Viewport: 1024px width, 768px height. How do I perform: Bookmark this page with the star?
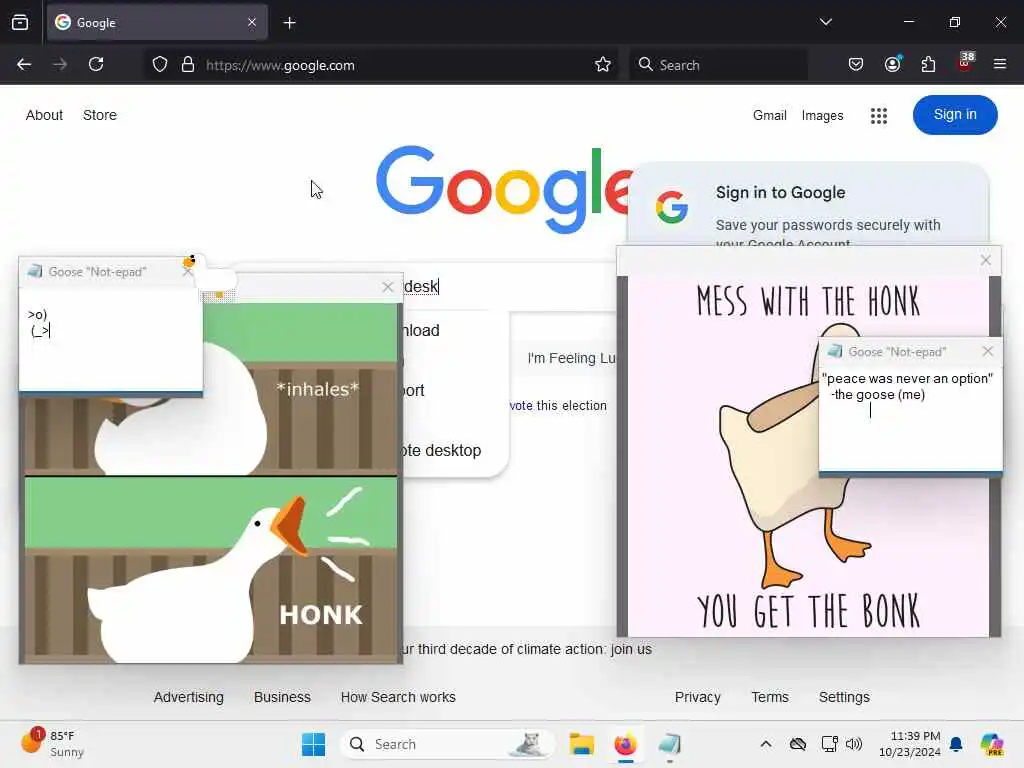click(x=603, y=65)
